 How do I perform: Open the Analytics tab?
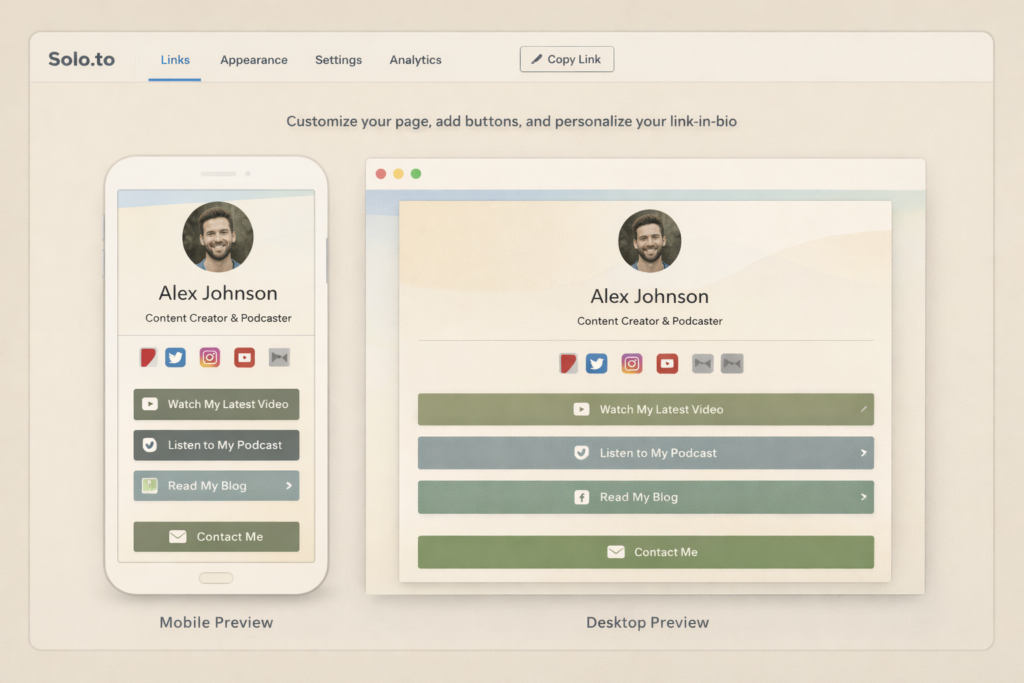click(x=415, y=60)
